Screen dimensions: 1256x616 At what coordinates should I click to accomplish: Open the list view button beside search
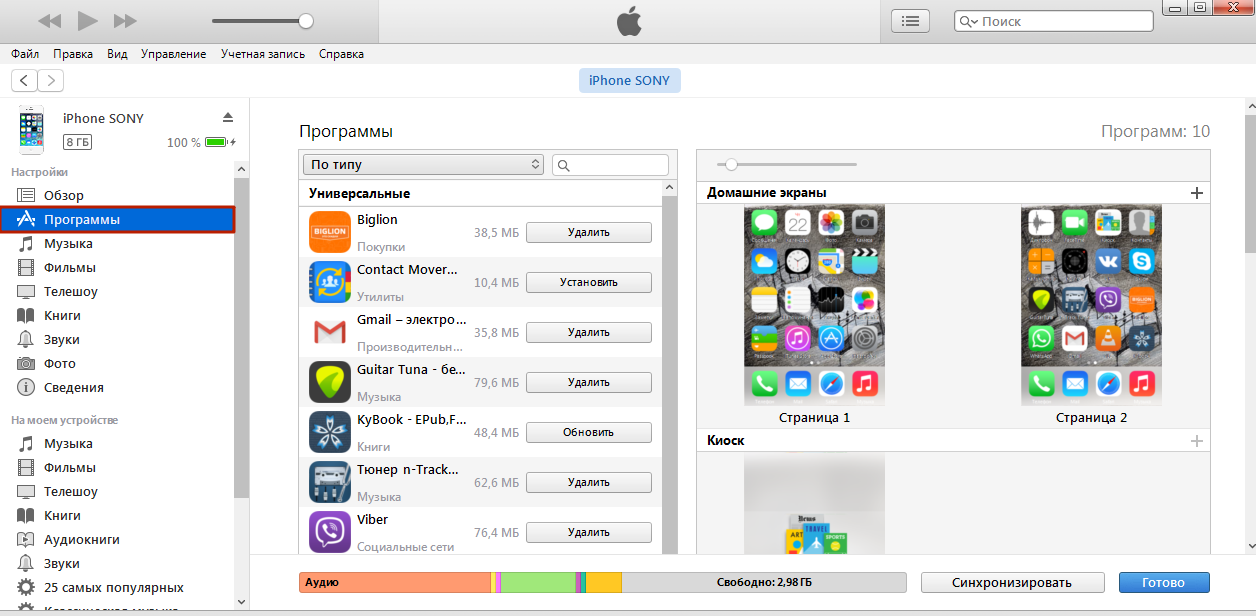coord(910,20)
